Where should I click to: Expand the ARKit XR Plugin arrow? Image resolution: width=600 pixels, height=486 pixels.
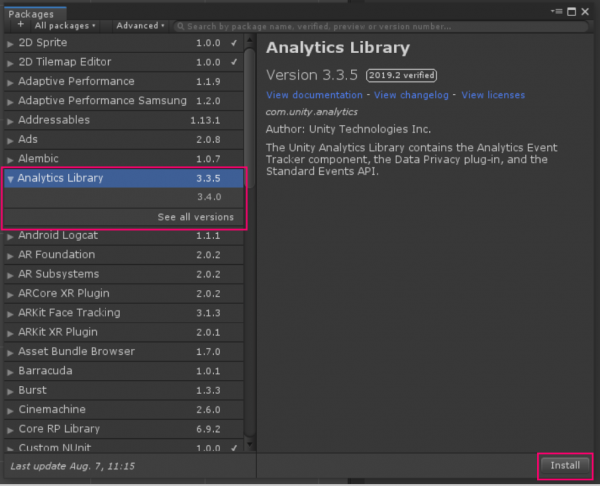pyautogui.click(x=10, y=333)
